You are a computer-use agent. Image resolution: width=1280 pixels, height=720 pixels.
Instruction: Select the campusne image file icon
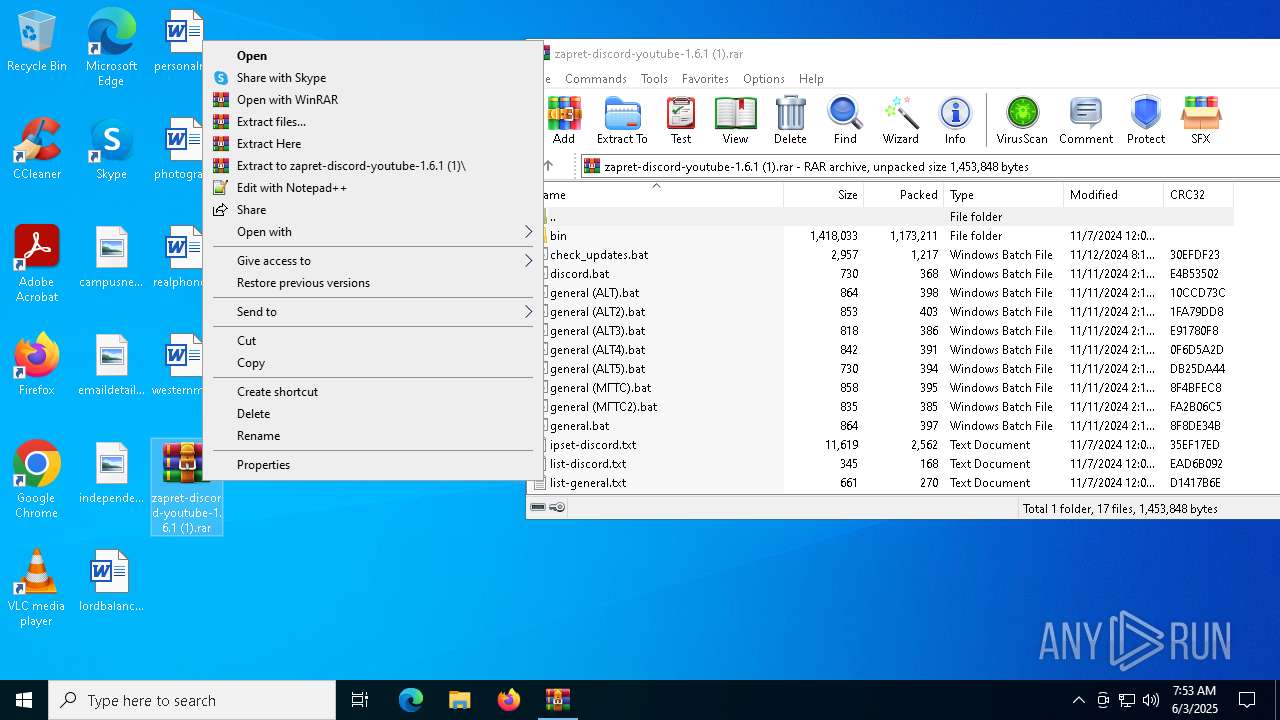[111, 257]
